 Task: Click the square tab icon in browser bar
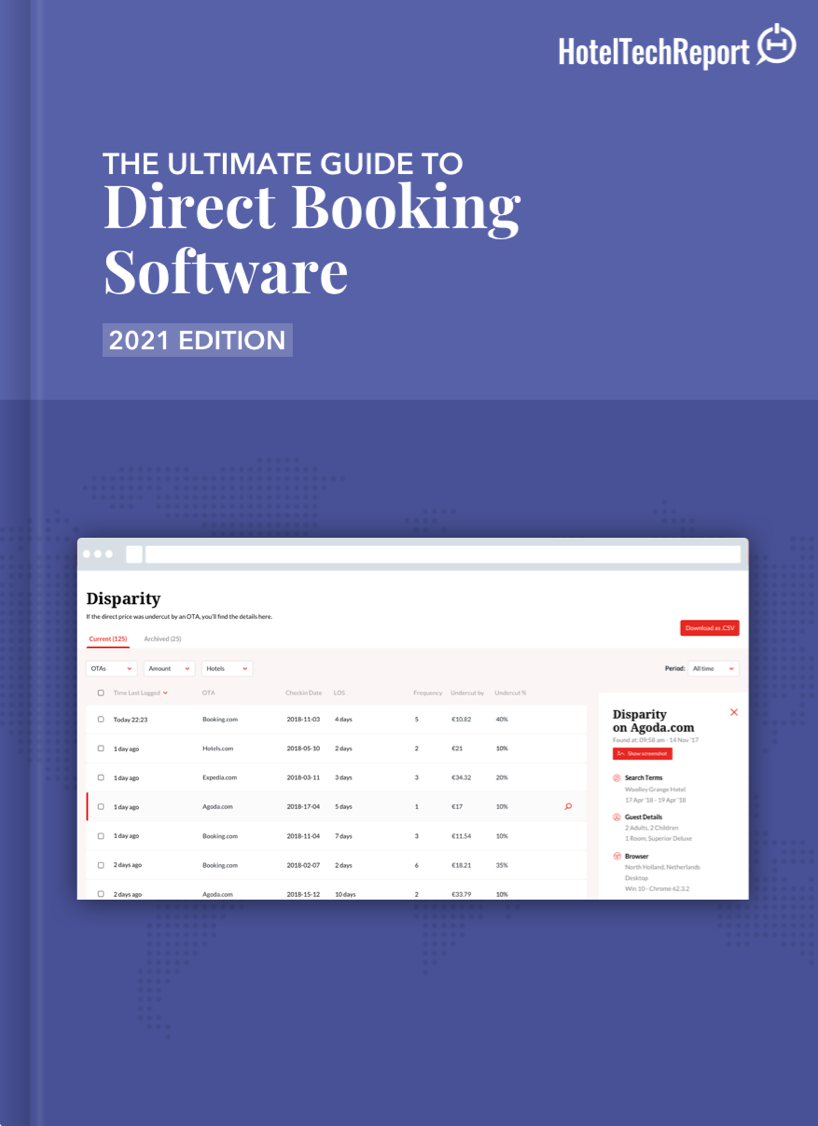coord(134,554)
